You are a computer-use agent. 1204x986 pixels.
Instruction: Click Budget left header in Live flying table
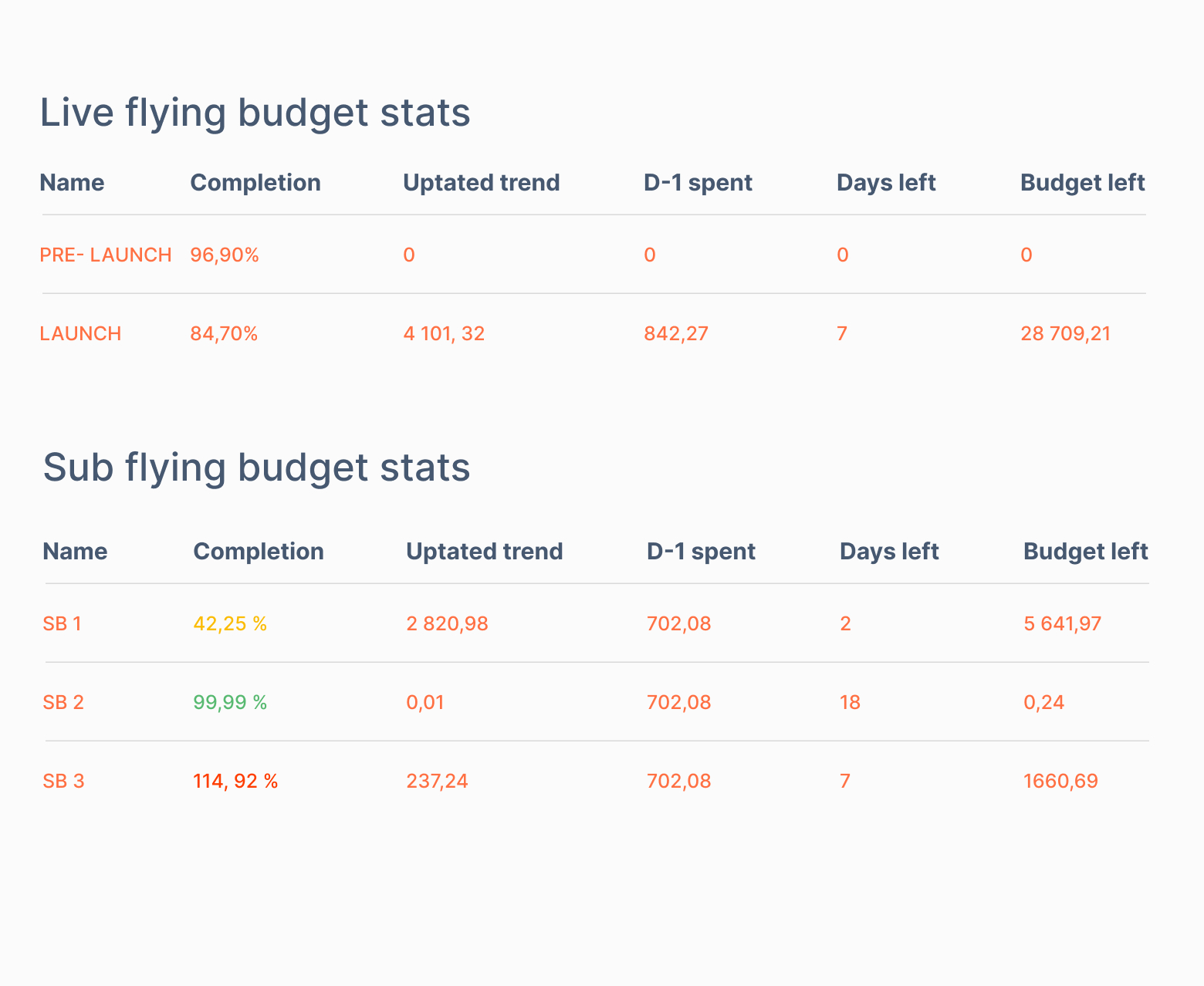coord(1082,183)
